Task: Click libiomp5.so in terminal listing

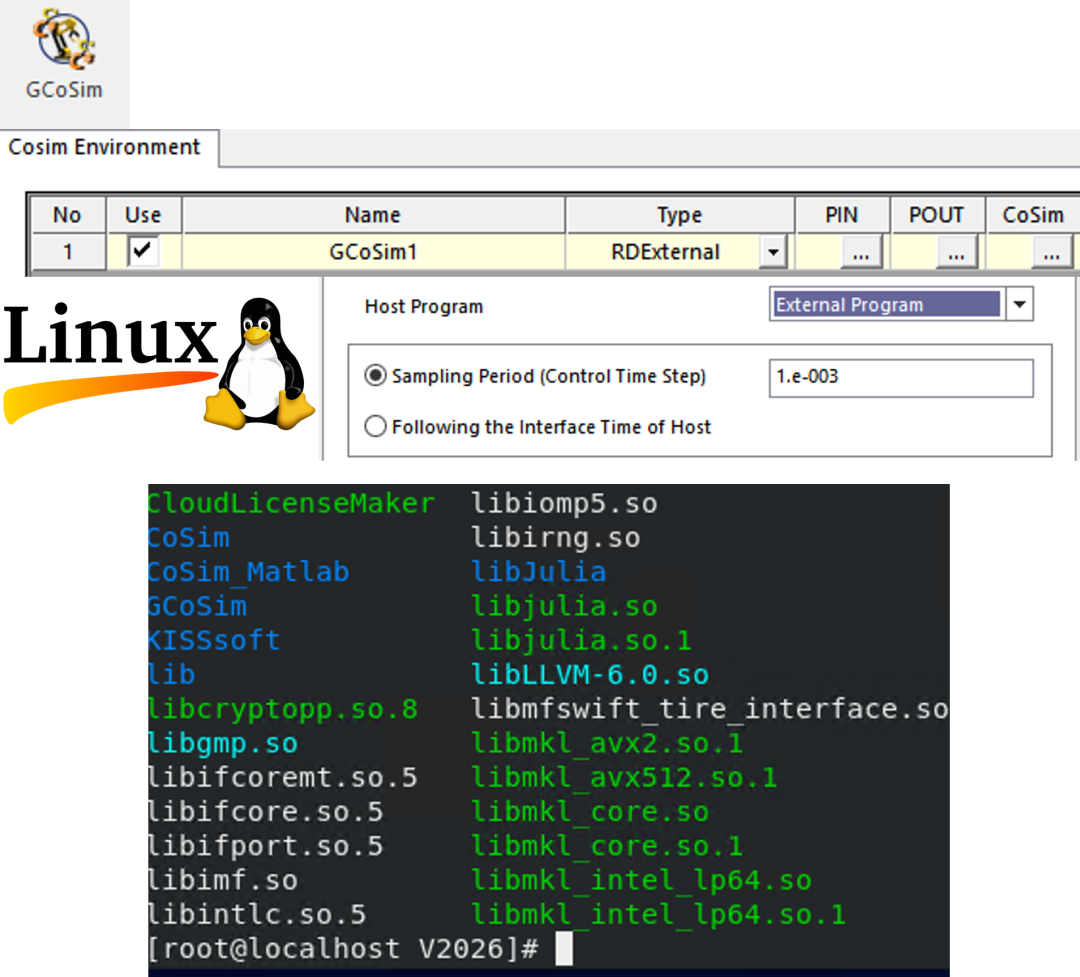Action: (564, 503)
